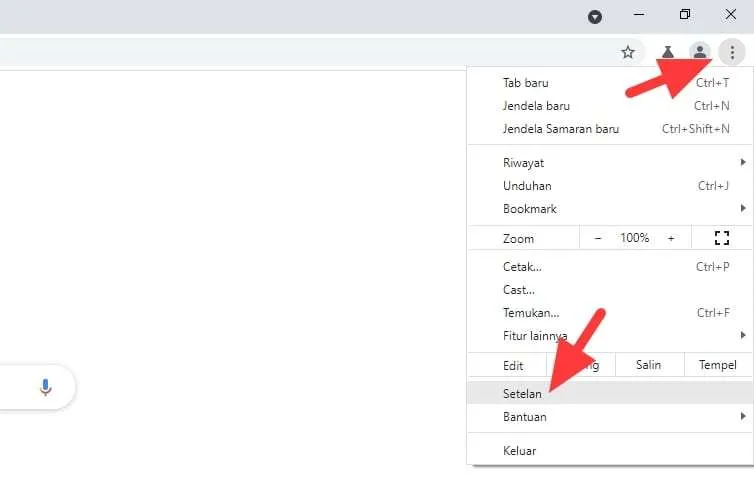754x494 pixels.
Task: Close the Chrome window
Action: tap(730, 15)
